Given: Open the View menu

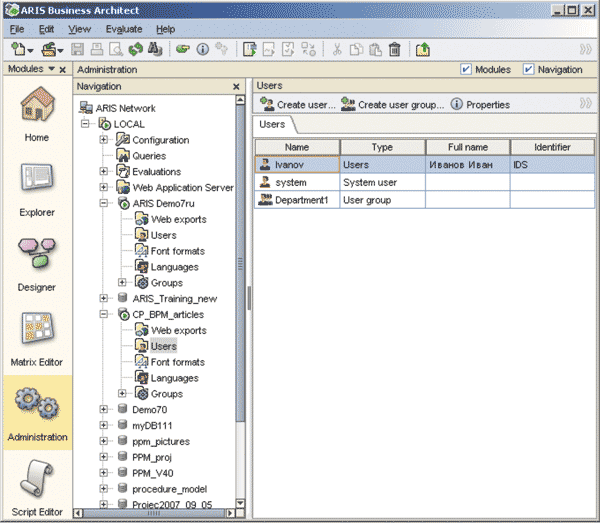Looking at the screenshot, I should pyautogui.click(x=80, y=29).
